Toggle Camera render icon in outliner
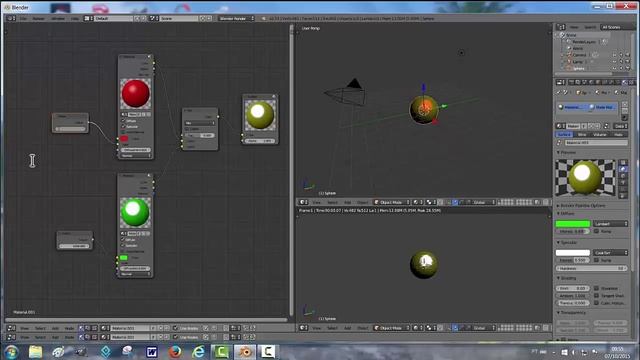 pyautogui.click(x=628, y=55)
